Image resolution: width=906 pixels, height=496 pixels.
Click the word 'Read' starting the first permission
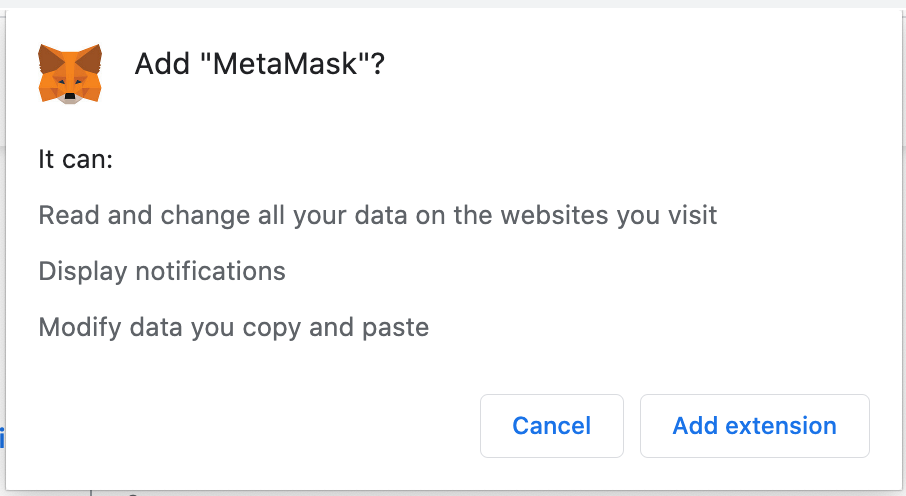pyautogui.click(x=63, y=215)
